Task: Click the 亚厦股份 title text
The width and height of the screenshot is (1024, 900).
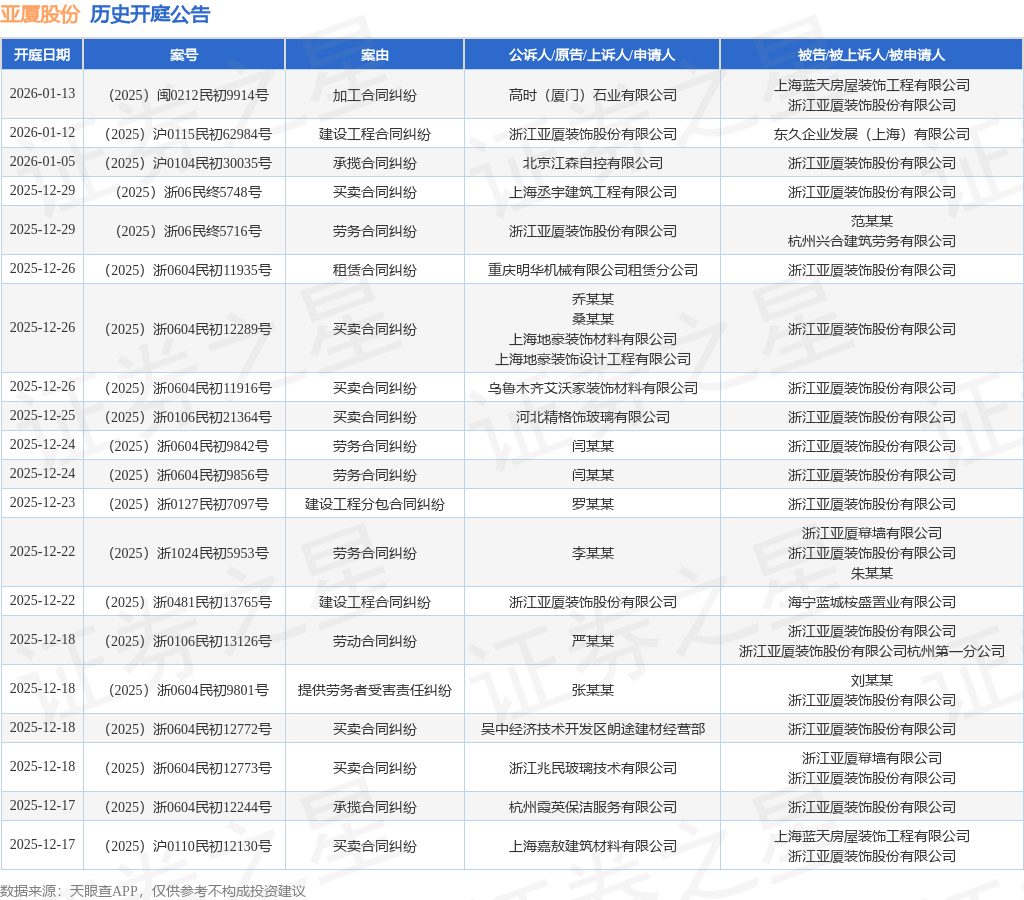Action: pos(40,14)
